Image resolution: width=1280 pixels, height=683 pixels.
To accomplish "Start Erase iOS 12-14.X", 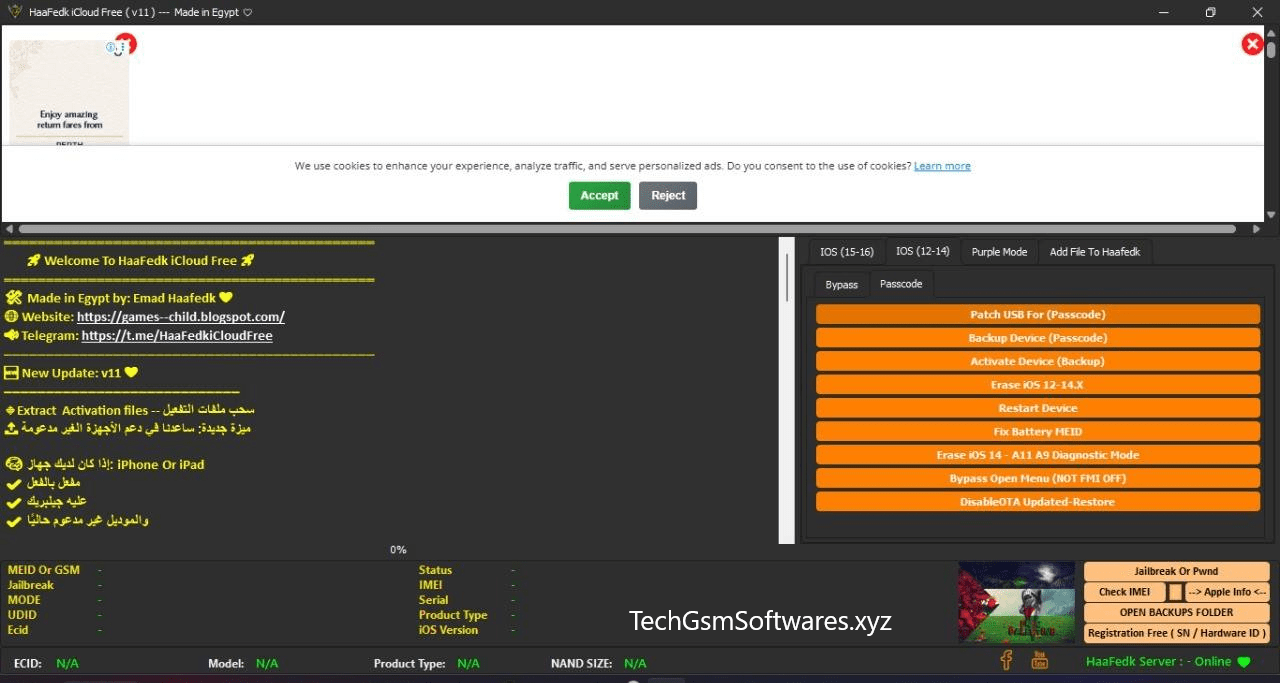I will [1038, 384].
